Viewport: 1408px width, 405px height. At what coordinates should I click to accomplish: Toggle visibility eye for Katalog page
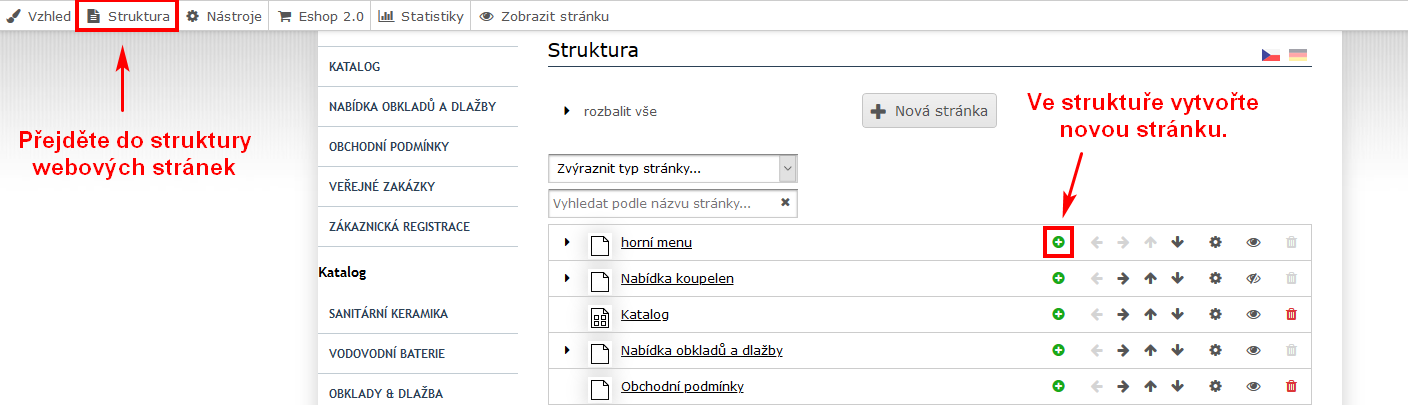coord(1252,314)
